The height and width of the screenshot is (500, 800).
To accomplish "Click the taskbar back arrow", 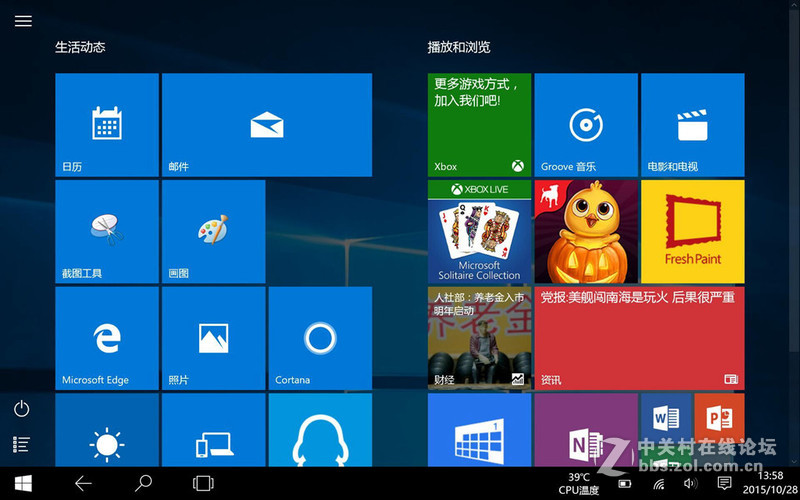I will tap(83, 483).
